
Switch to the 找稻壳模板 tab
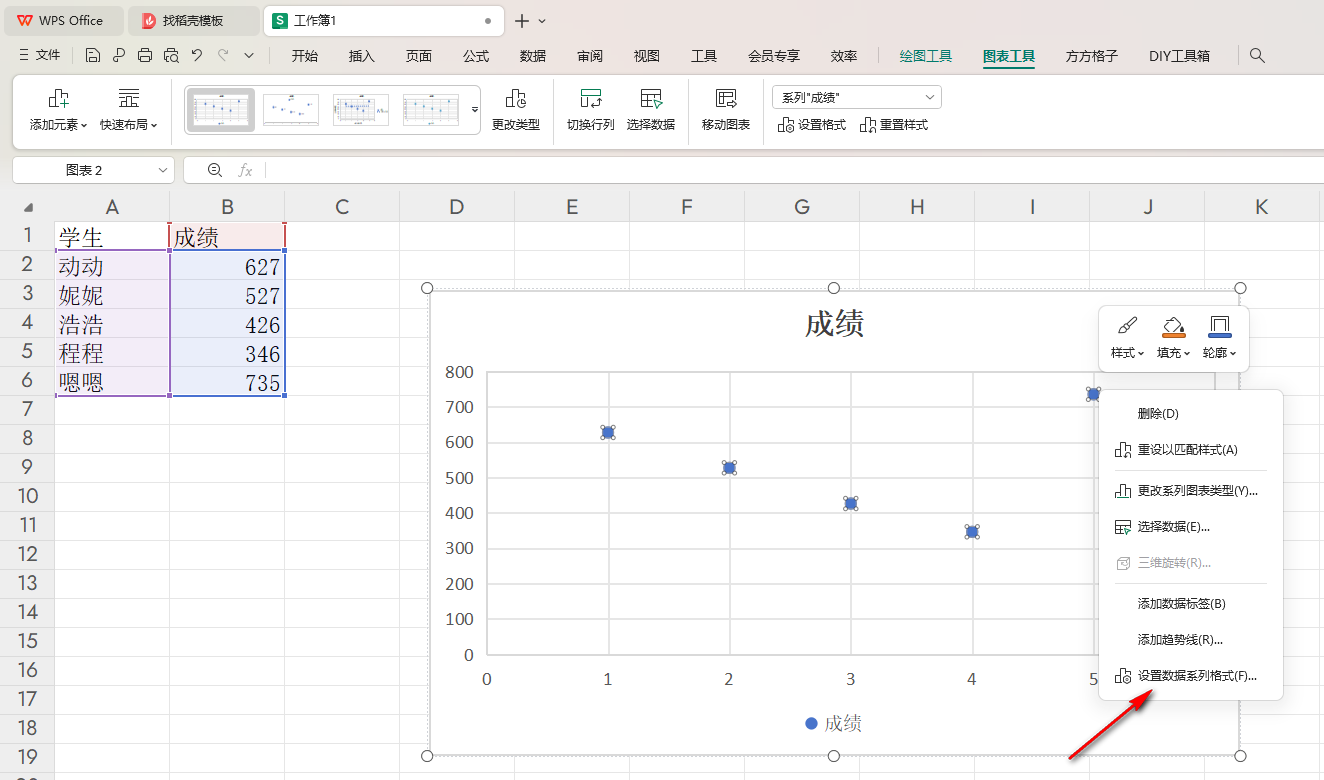[x=193, y=20]
